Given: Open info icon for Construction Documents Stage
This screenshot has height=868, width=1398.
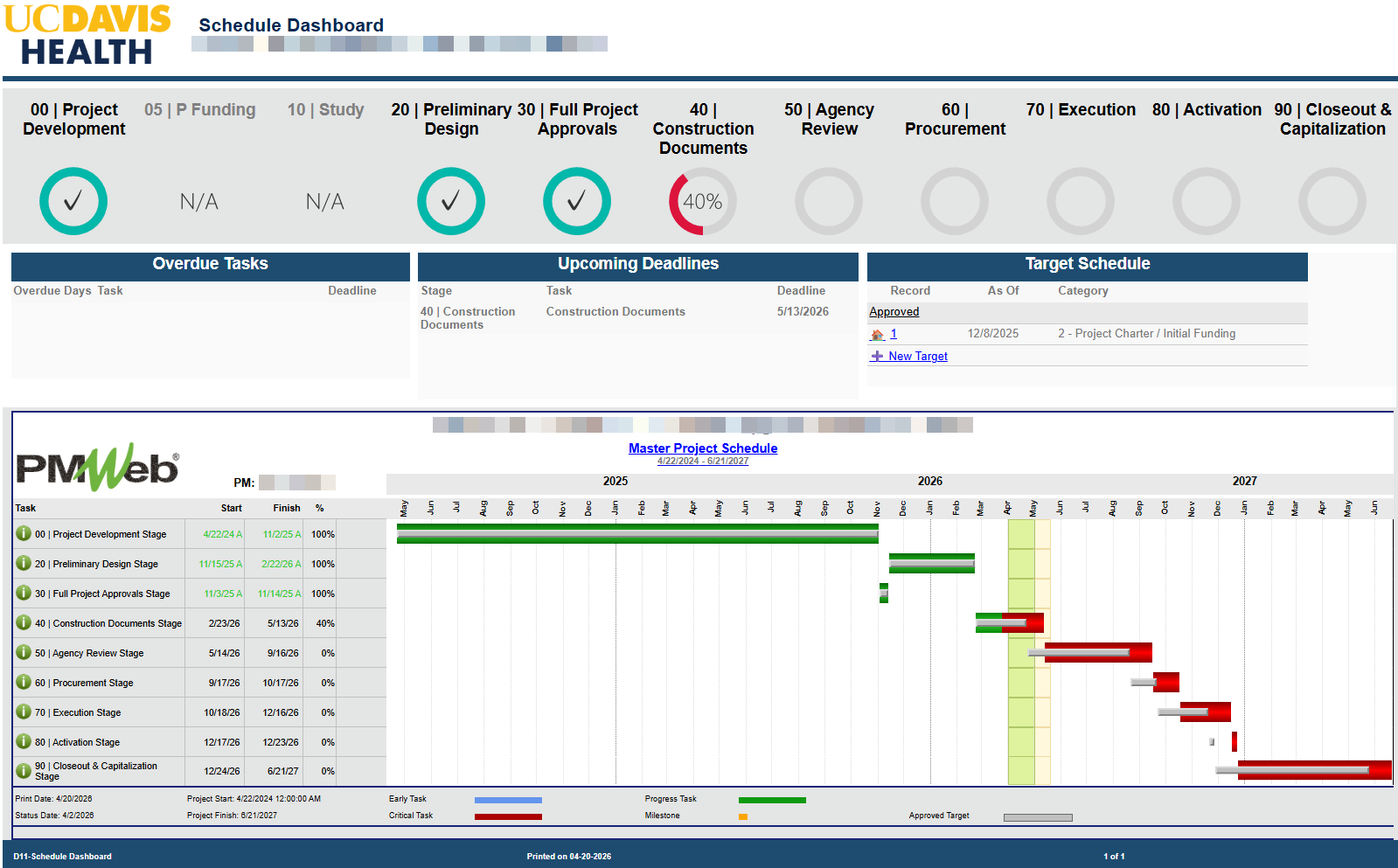Looking at the screenshot, I should 24,622.
